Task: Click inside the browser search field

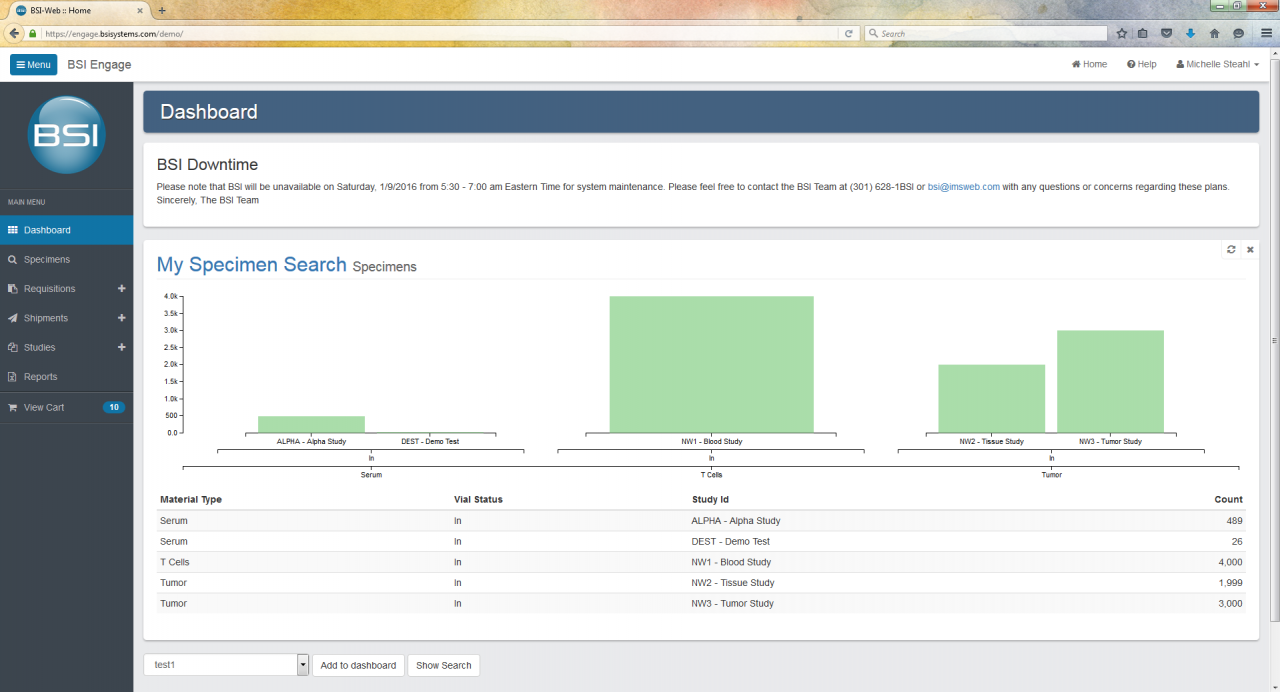Action: click(985, 33)
